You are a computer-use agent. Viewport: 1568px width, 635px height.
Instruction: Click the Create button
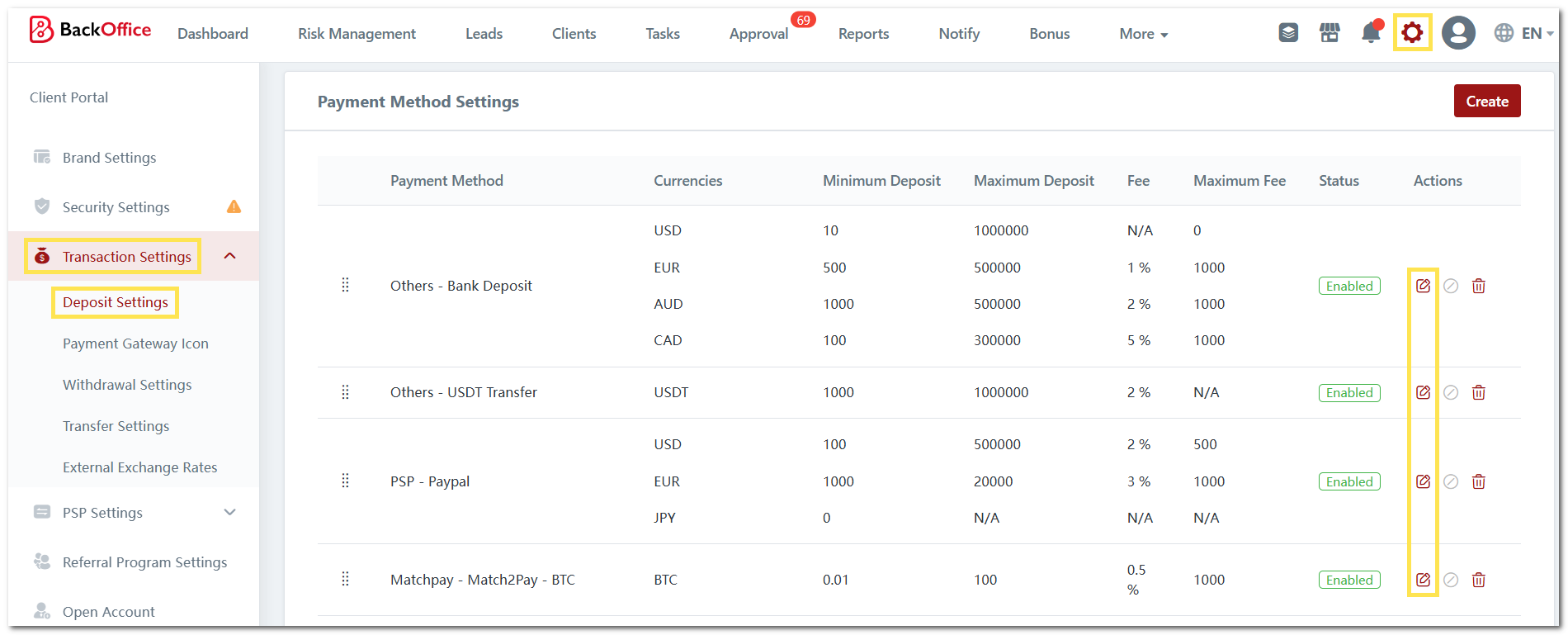pos(1486,101)
